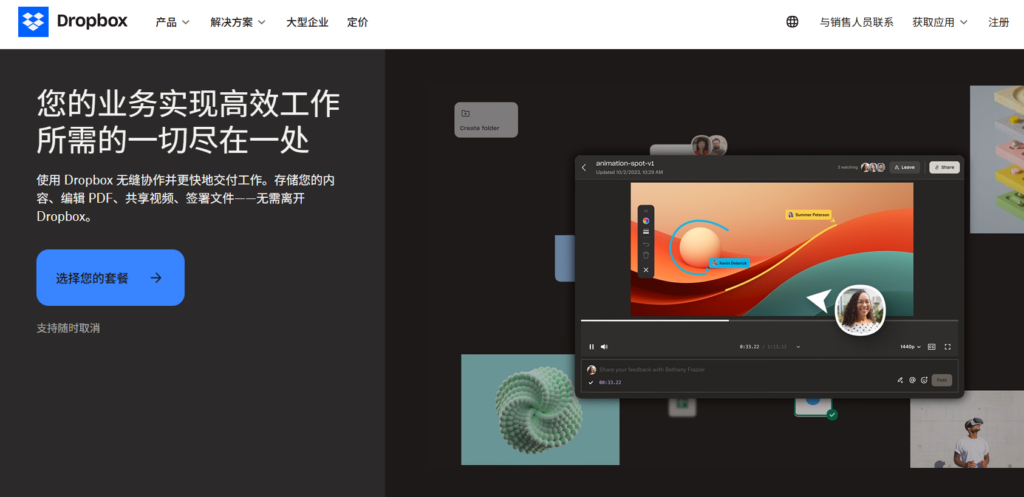Toggle the timestamp checkmark at 00:33.22
1024x497 pixels.
pyautogui.click(x=591, y=382)
